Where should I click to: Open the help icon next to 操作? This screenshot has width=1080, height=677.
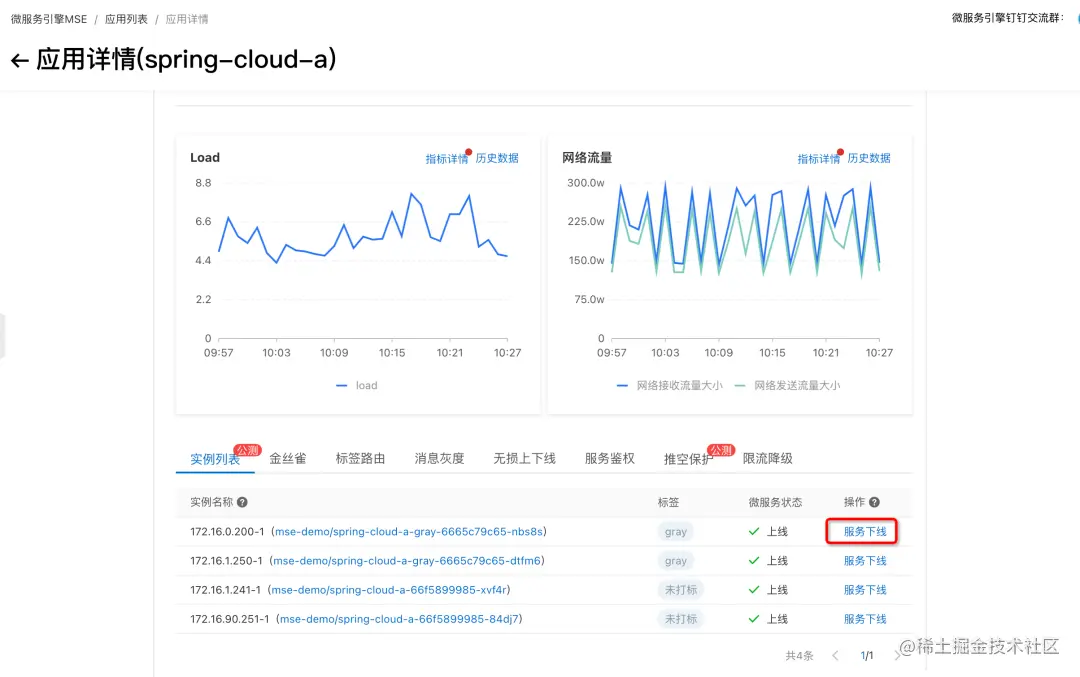[874, 502]
